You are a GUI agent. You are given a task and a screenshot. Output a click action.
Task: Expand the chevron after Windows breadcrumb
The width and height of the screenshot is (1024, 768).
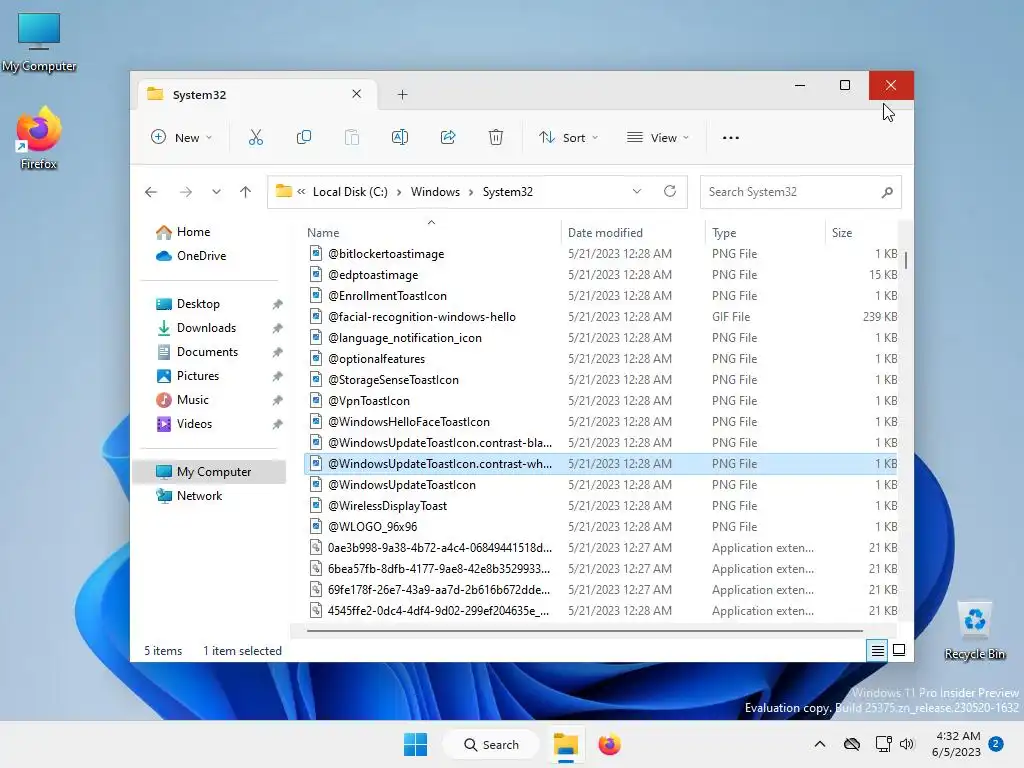(471, 192)
